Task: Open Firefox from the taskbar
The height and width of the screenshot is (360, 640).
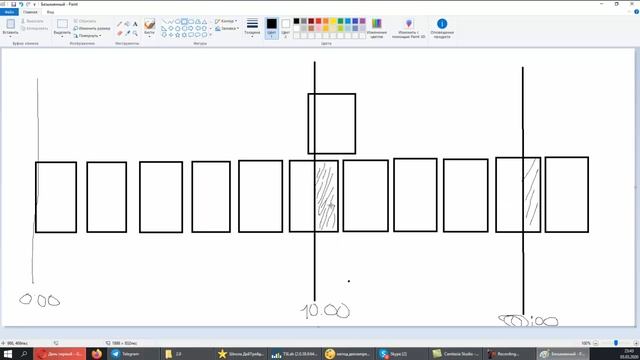Action: click(x=96, y=354)
